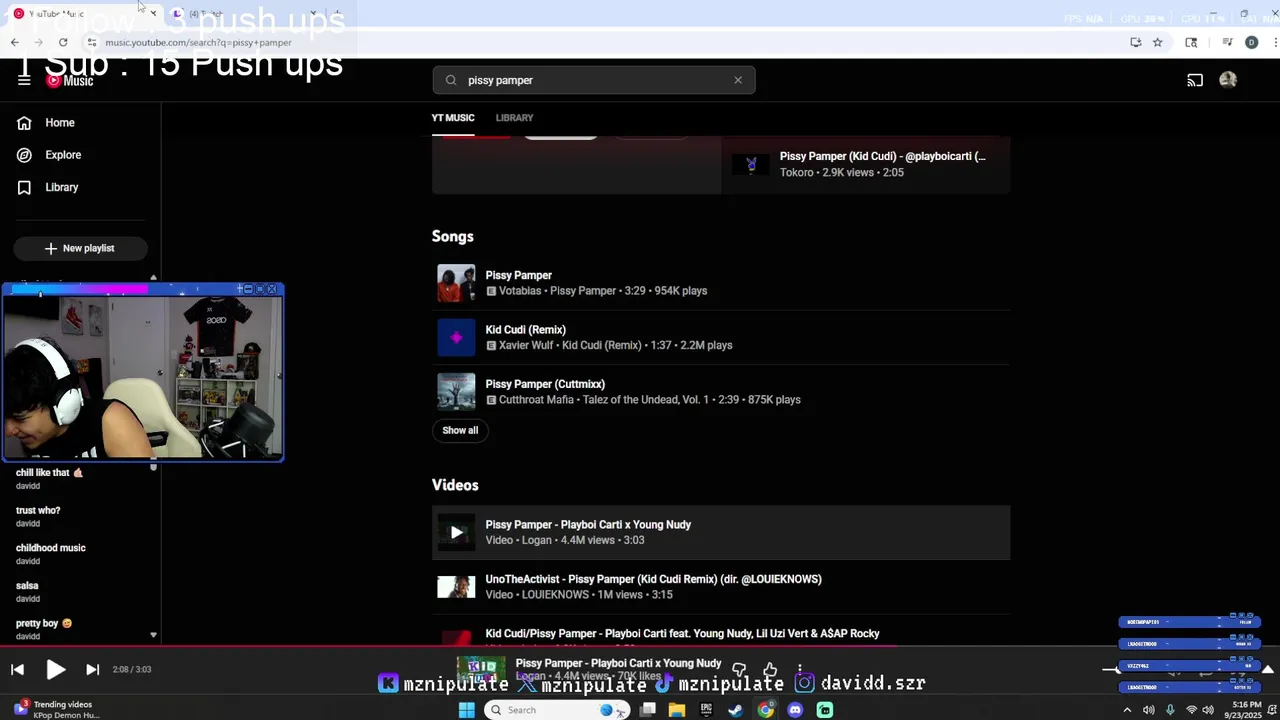Open the notification bell in tray
This screenshot has width=1280, height=720.
1272,710
